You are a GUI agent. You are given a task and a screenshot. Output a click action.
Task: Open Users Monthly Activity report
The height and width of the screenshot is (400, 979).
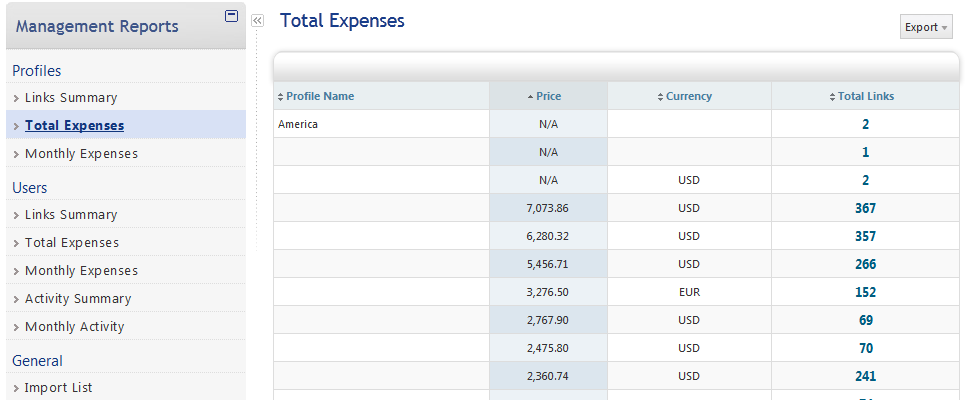[x=75, y=327]
